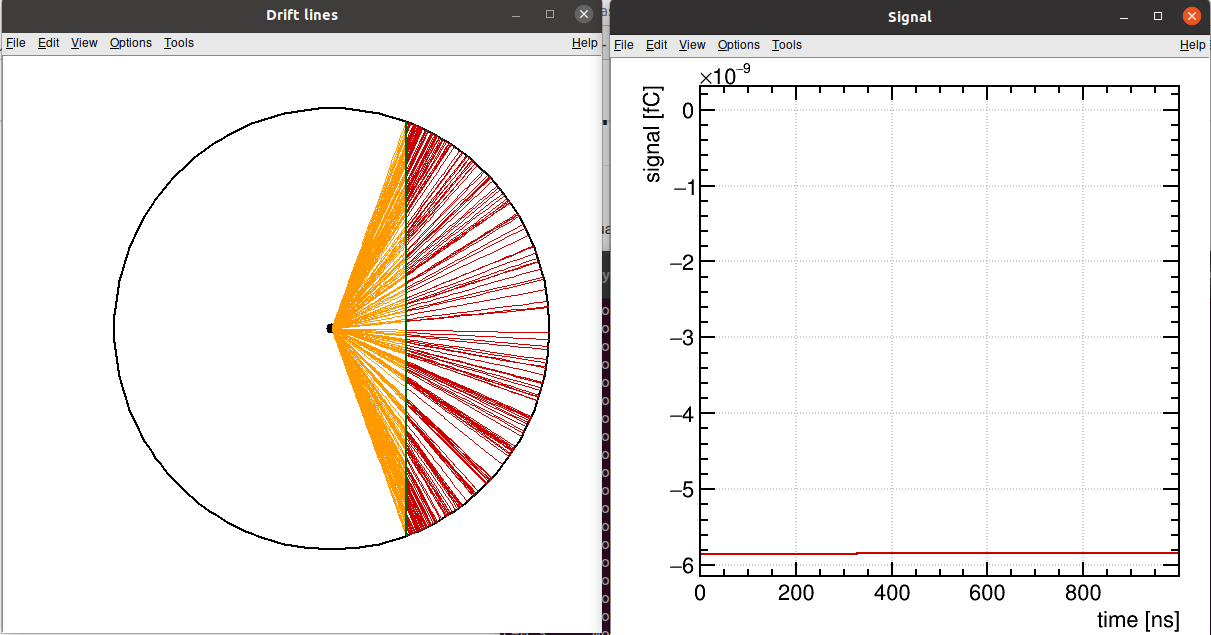Screen dimensions: 1211x635
Task: Open File menu in Drift lines window
Action: click(x=16, y=43)
